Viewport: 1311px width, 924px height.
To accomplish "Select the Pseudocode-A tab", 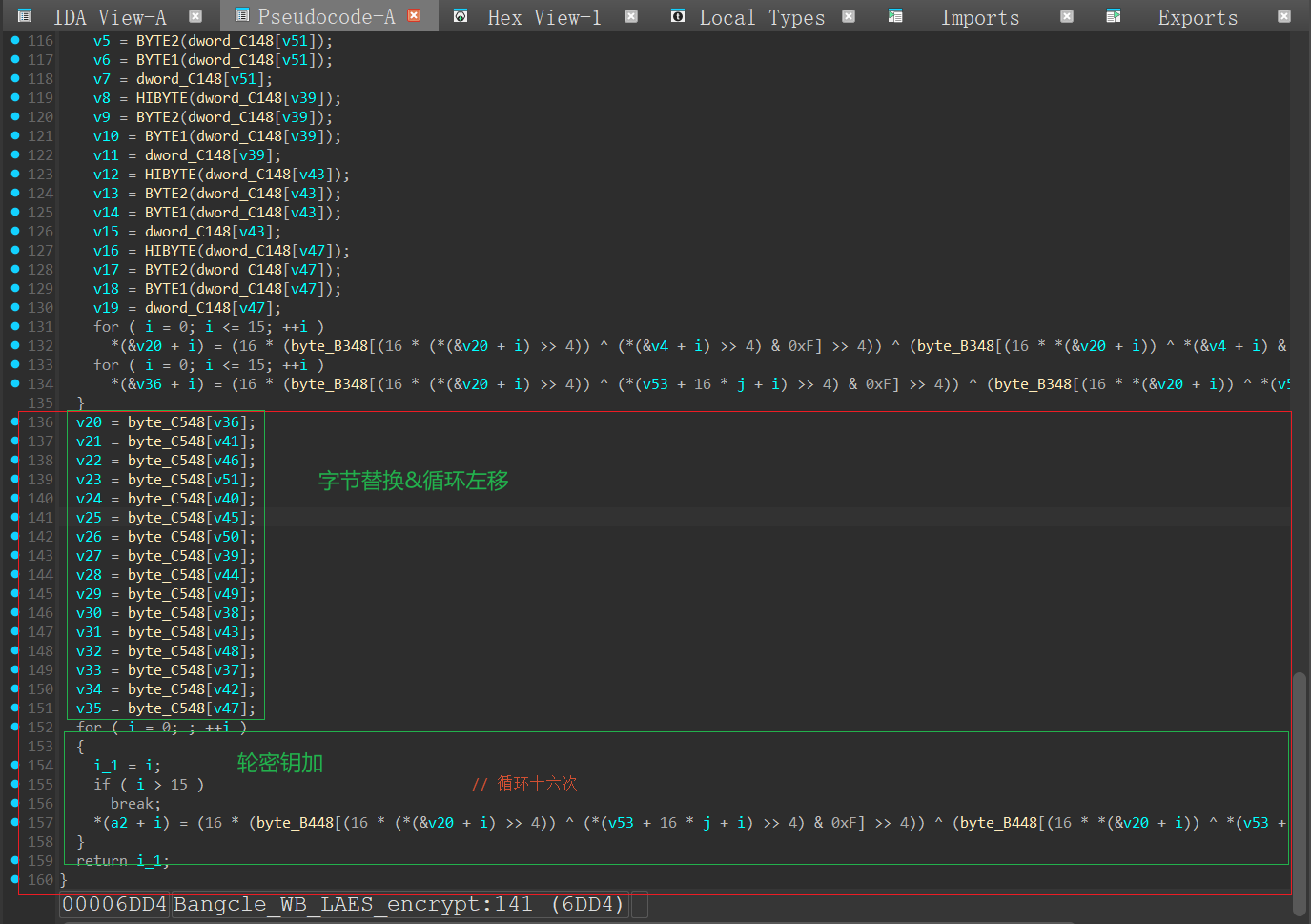I will click(326, 16).
